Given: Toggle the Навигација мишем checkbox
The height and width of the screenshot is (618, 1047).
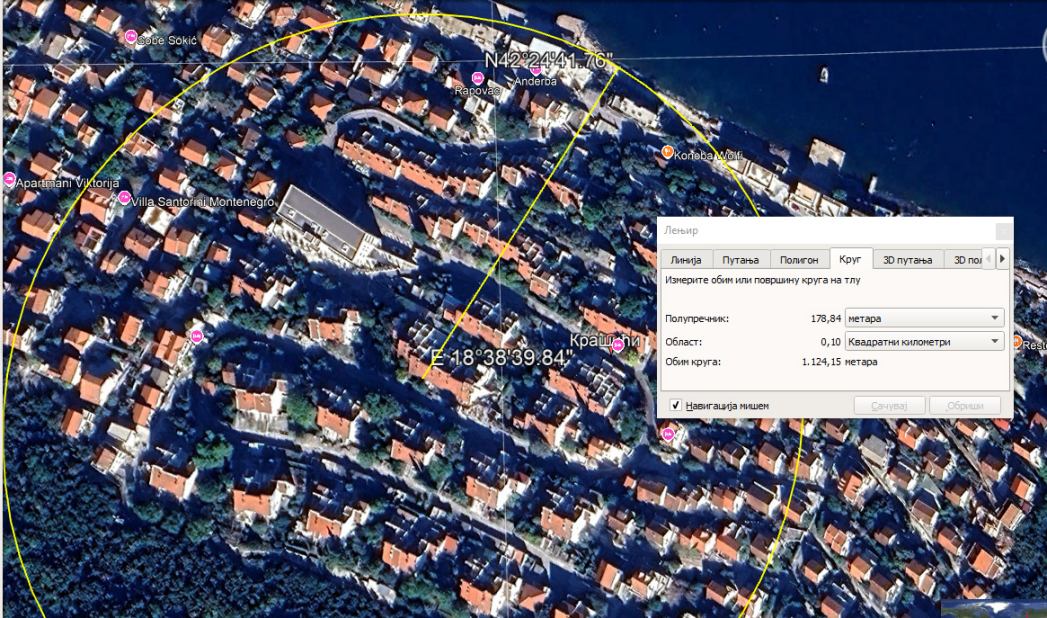Looking at the screenshot, I should pos(676,405).
